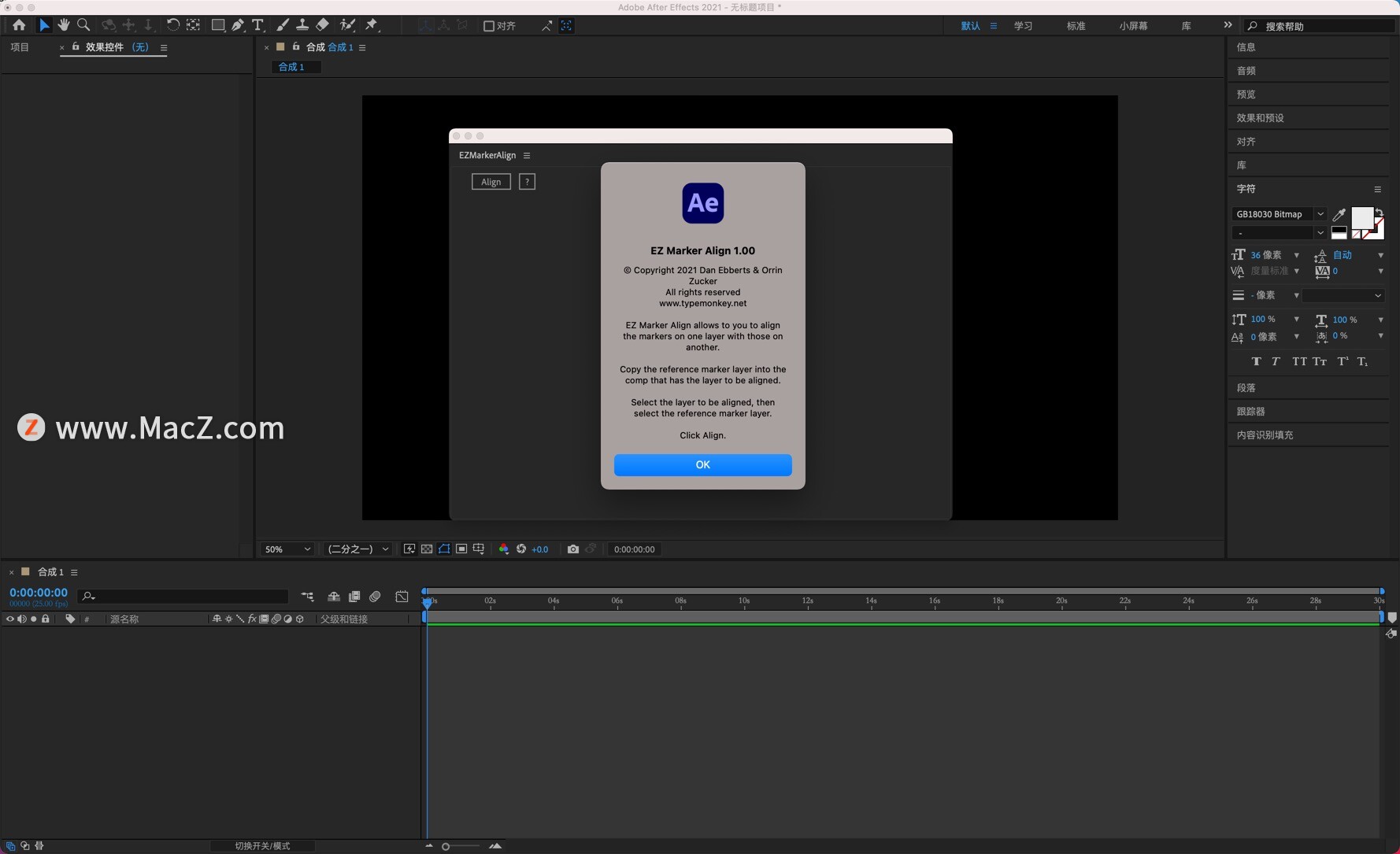This screenshot has height=854, width=1400.
Task: Click the Faux Bold T icon
Action: [1256, 361]
